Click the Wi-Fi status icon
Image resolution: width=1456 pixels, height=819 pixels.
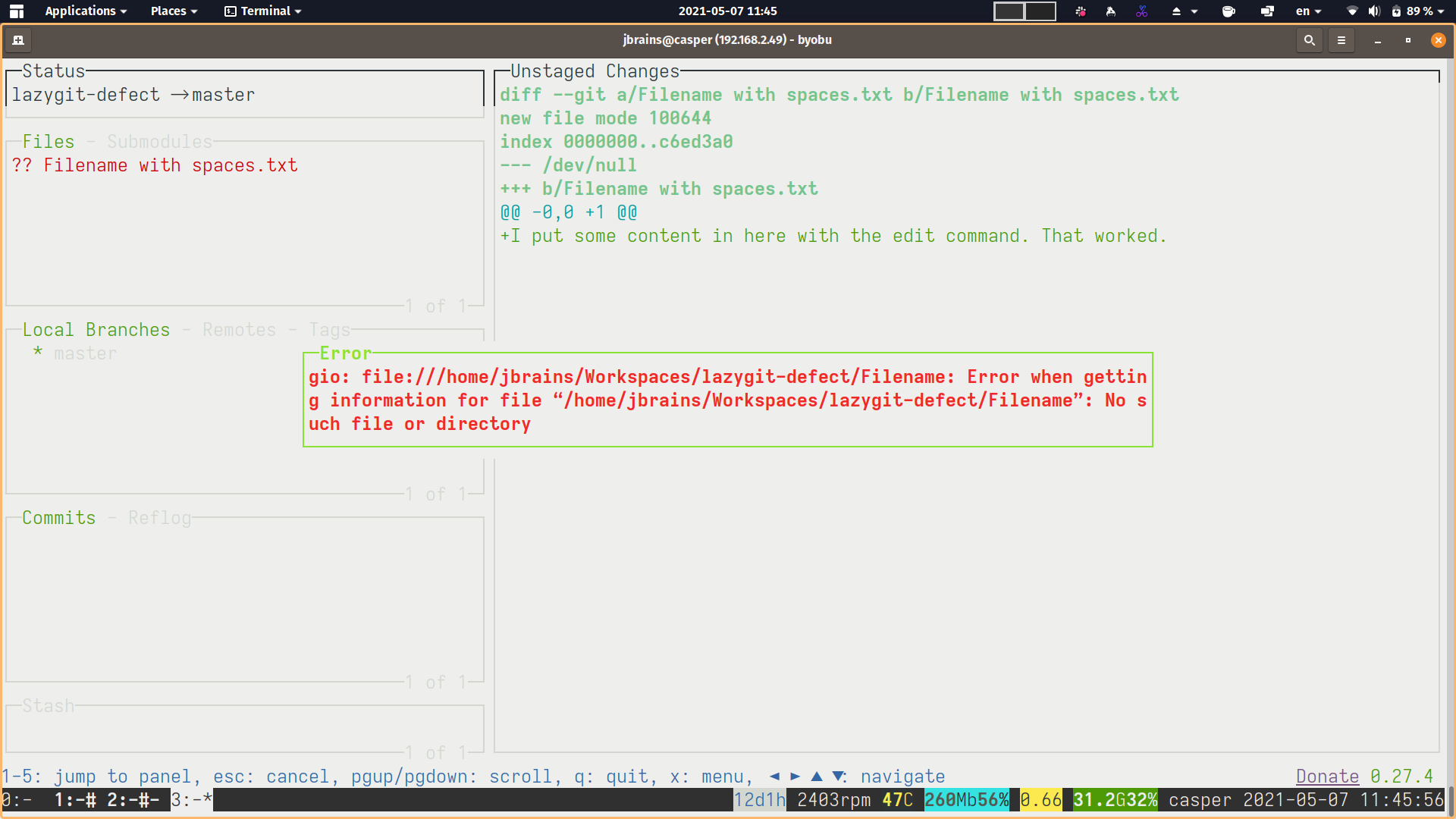1351,11
